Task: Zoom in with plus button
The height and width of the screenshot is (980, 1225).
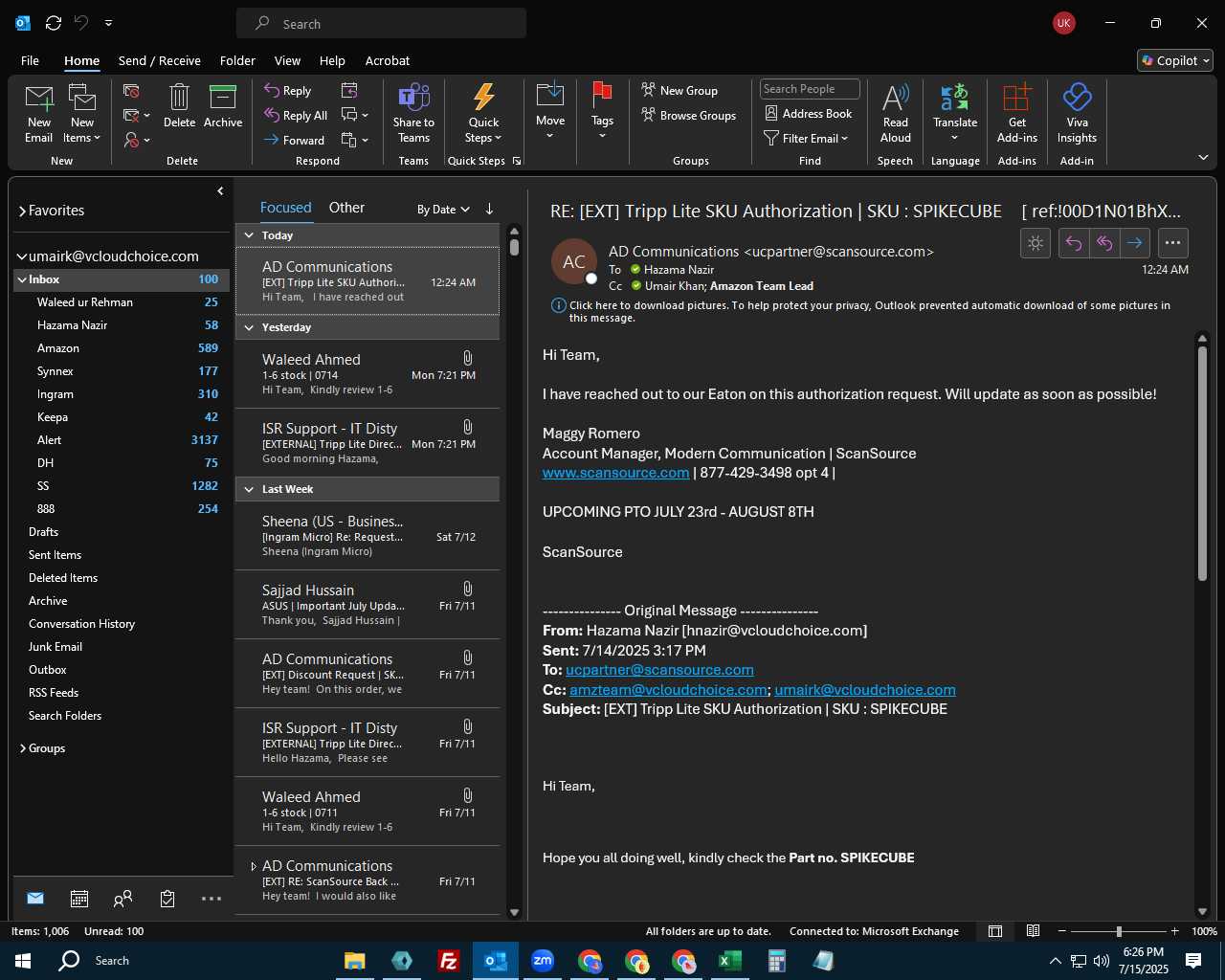Action: (1174, 931)
